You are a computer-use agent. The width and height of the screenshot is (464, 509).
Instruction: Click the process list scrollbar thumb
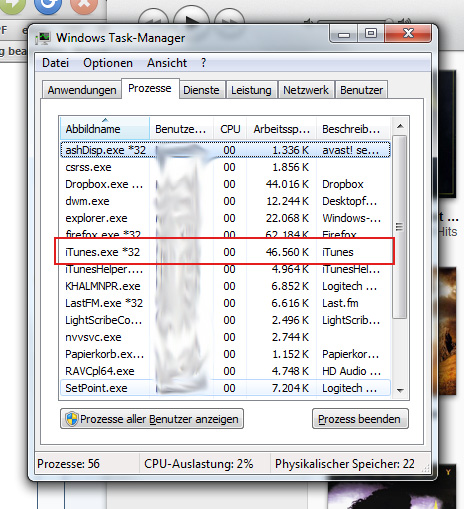(400, 227)
